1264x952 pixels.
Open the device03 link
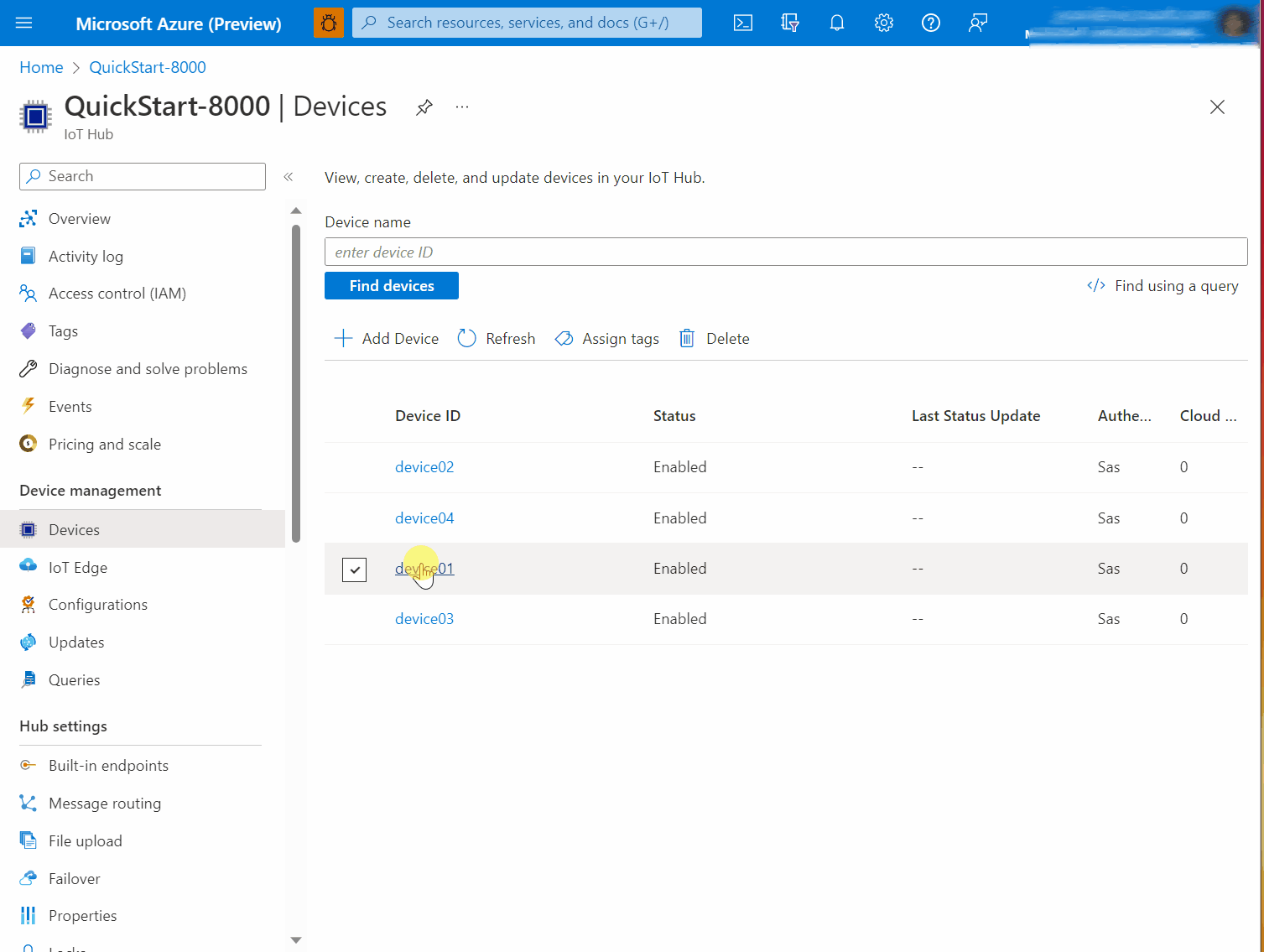click(424, 619)
